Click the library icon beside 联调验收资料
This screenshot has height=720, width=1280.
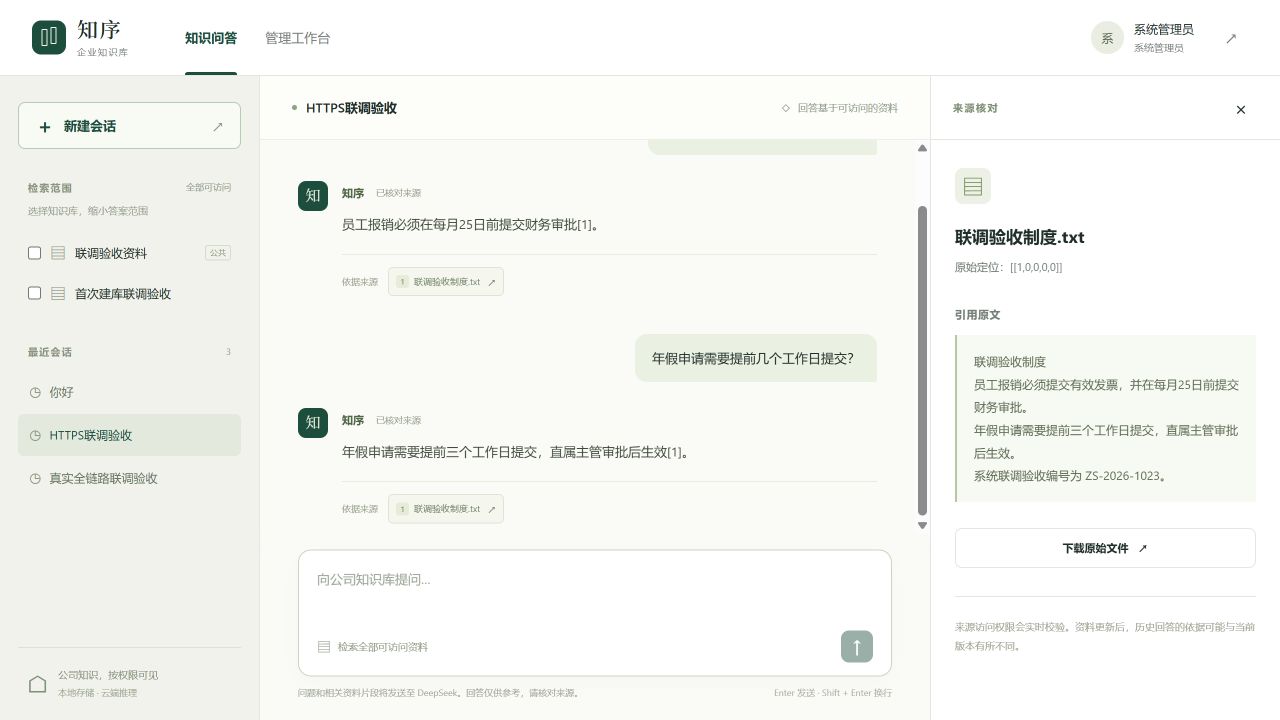[x=58, y=253]
